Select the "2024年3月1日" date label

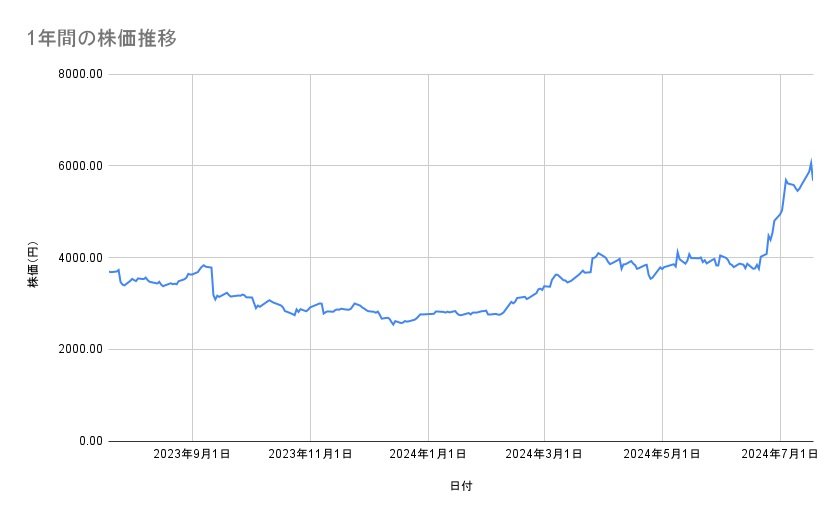[x=545, y=454]
